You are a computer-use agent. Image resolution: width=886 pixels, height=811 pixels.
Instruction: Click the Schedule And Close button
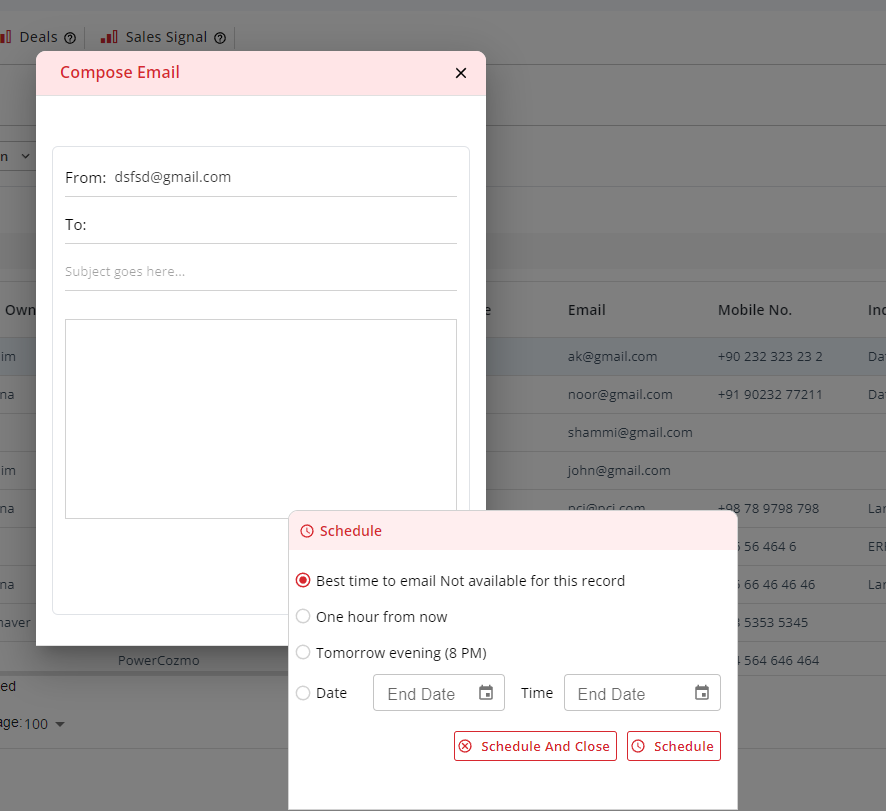[535, 746]
